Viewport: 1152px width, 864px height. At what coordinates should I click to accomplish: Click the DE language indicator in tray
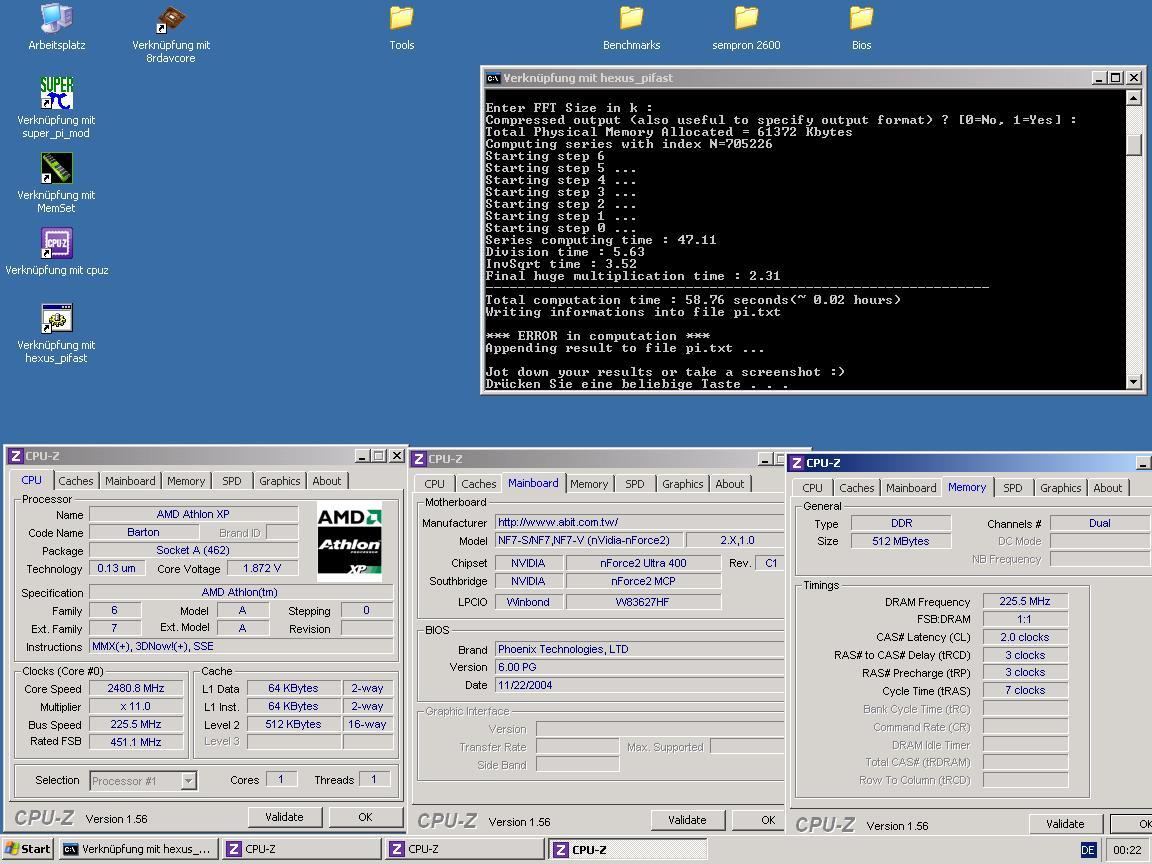1088,850
